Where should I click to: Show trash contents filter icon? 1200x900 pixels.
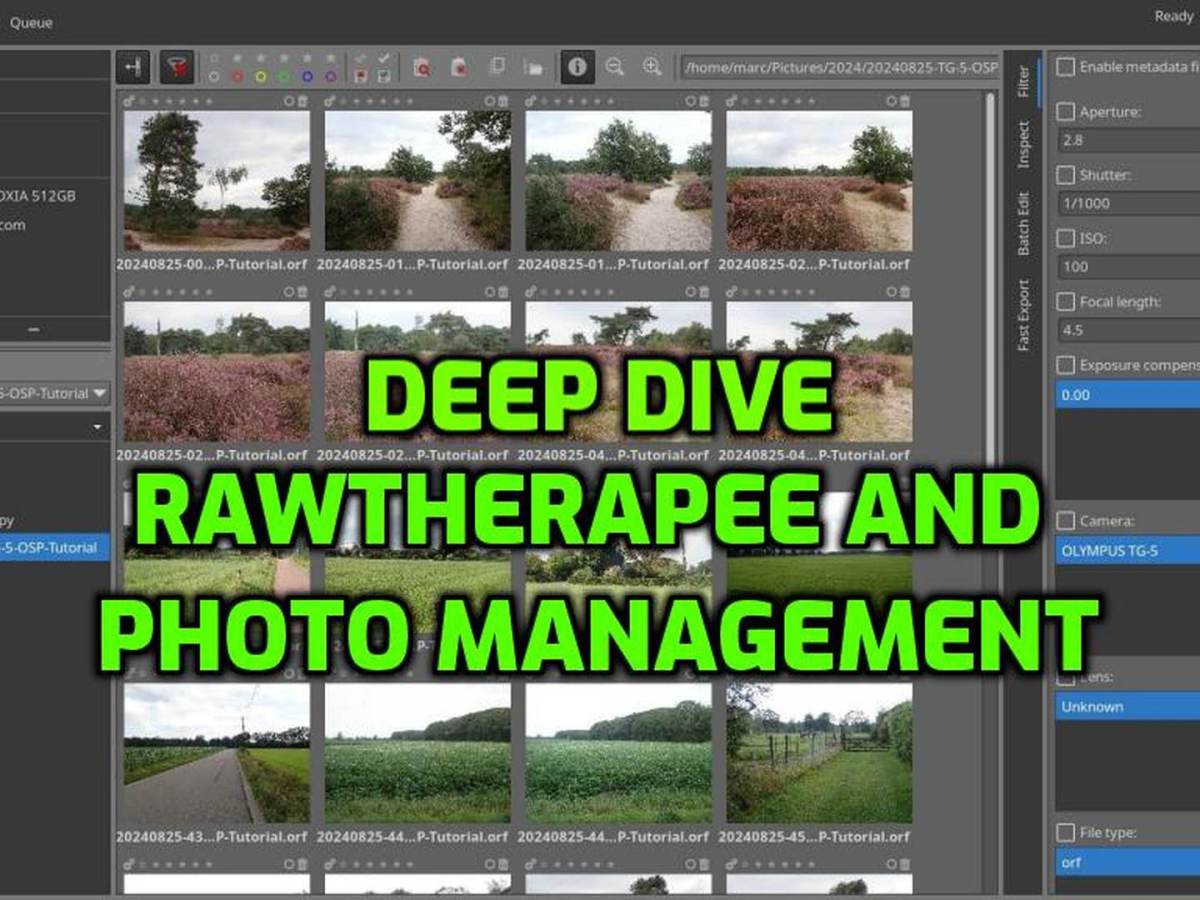pos(422,67)
